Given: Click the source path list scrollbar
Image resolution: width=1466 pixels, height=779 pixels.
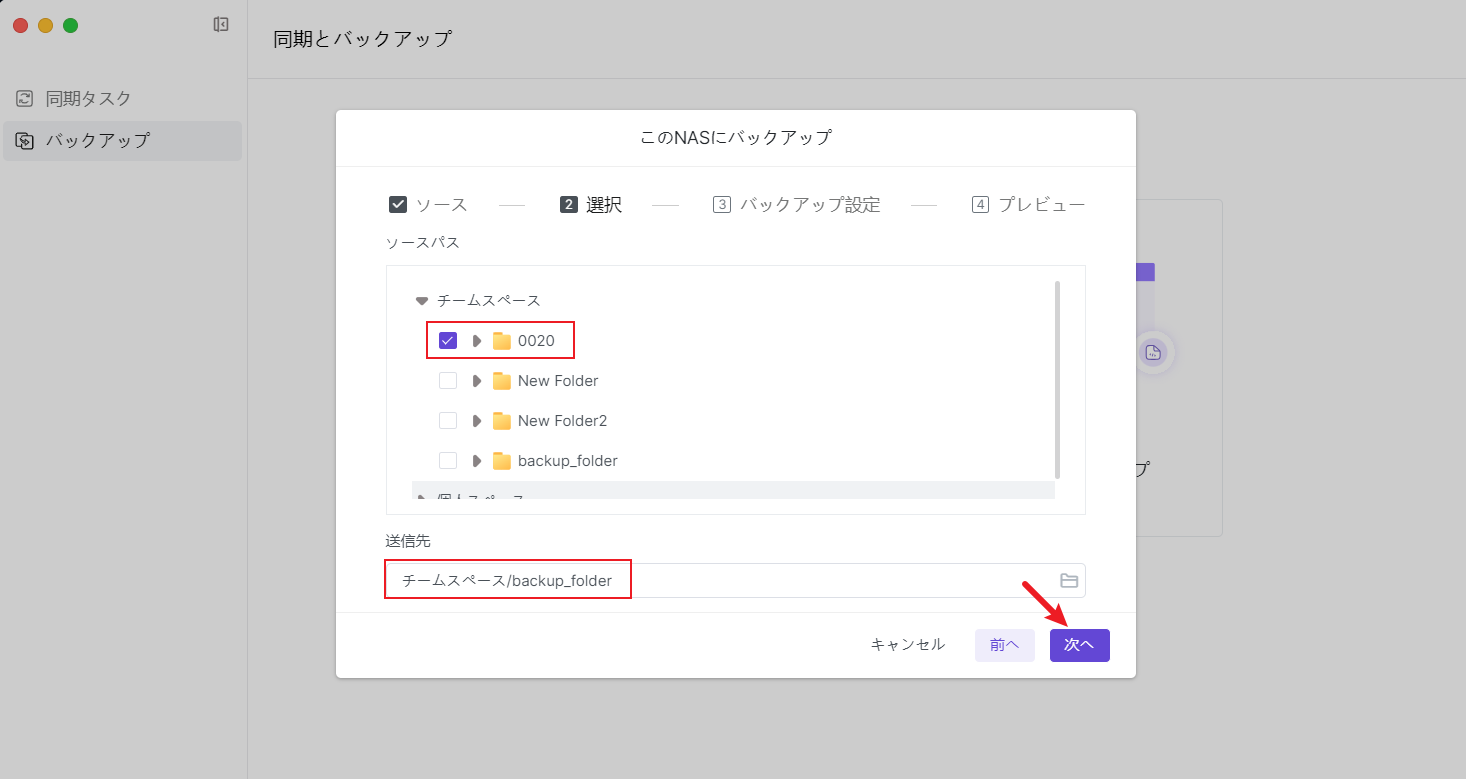Looking at the screenshot, I should pyautogui.click(x=1057, y=380).
